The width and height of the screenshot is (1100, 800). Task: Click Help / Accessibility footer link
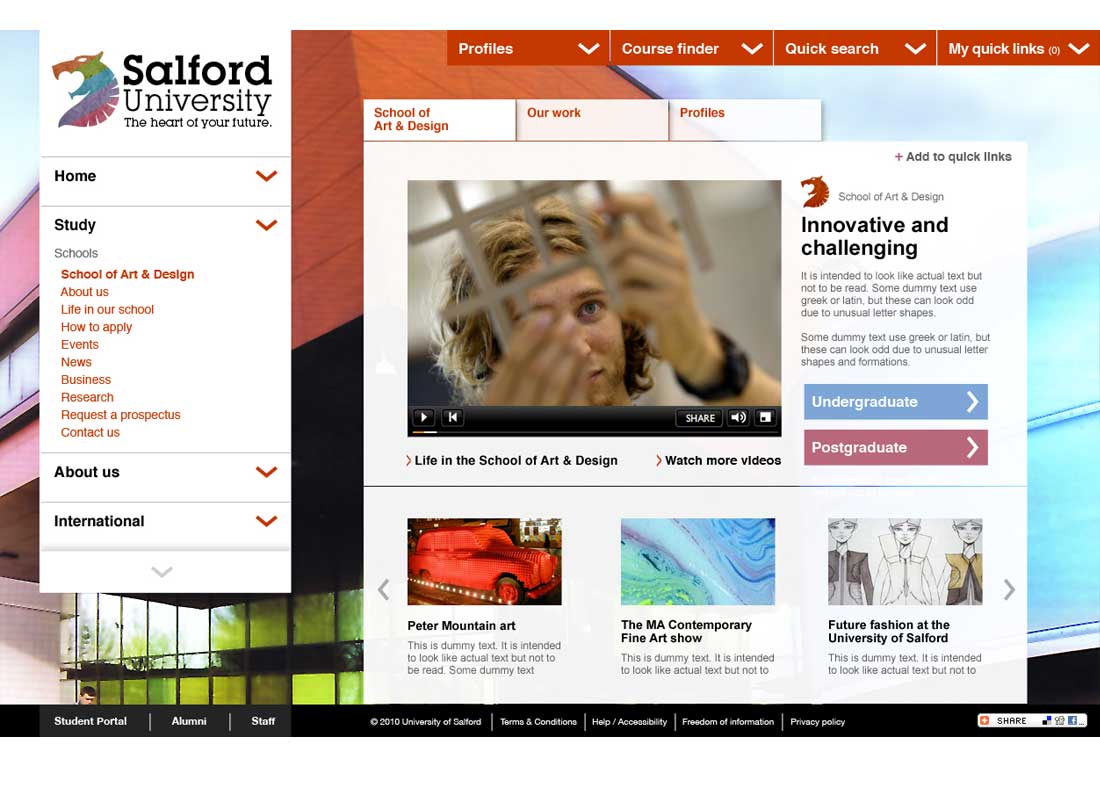click(x=629, y=721)
